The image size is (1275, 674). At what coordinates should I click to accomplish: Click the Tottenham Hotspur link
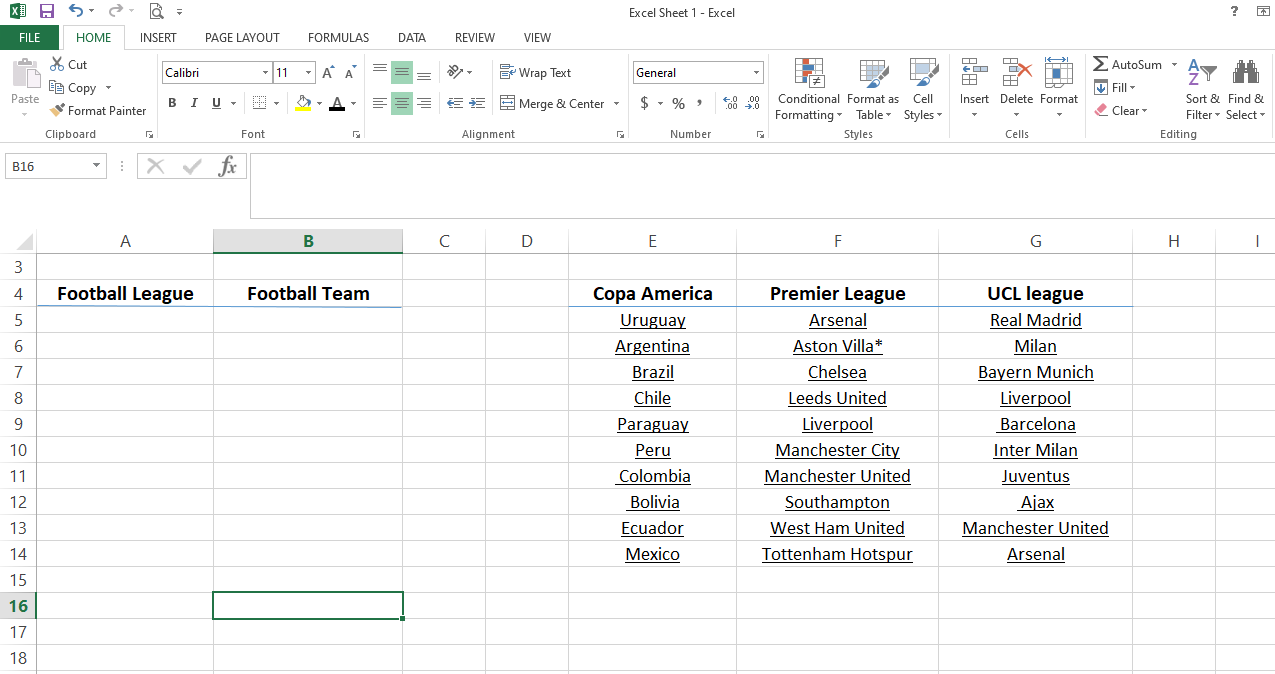(837, 553)
